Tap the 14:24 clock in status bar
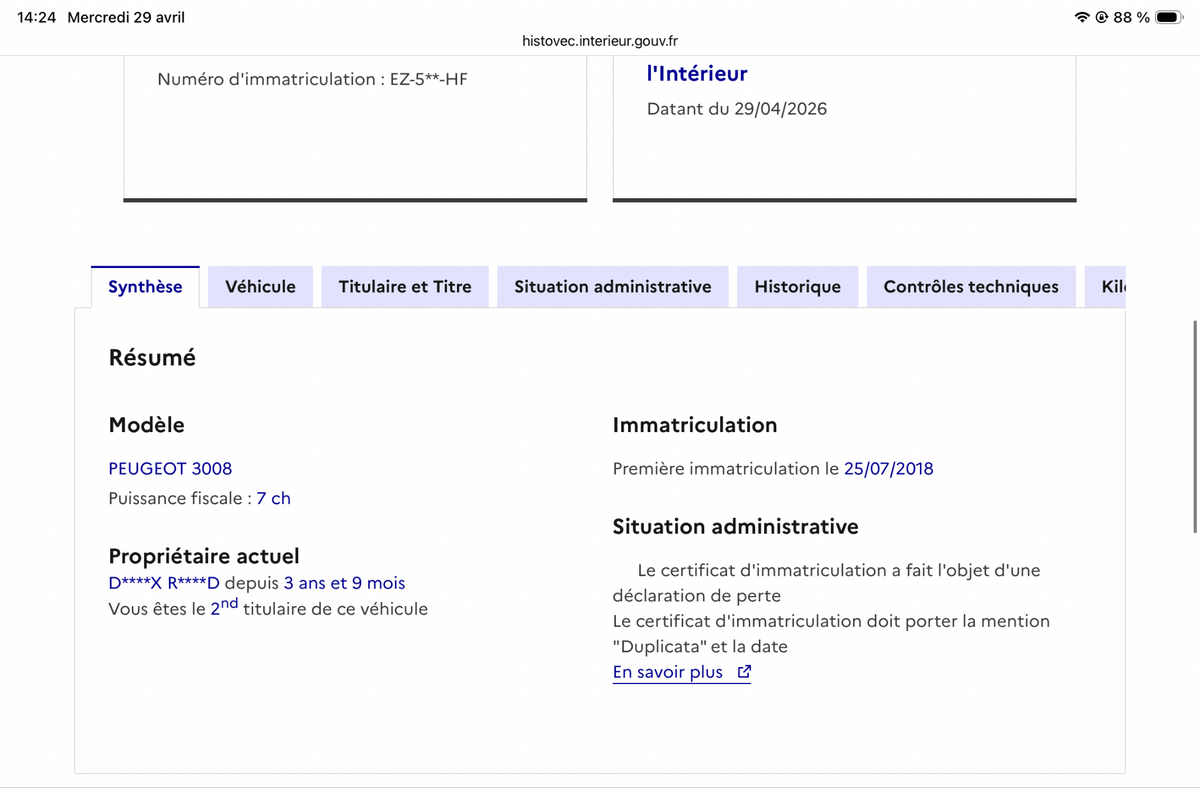The height and width of the screenshot is (788, 1200). coord(36,17)
